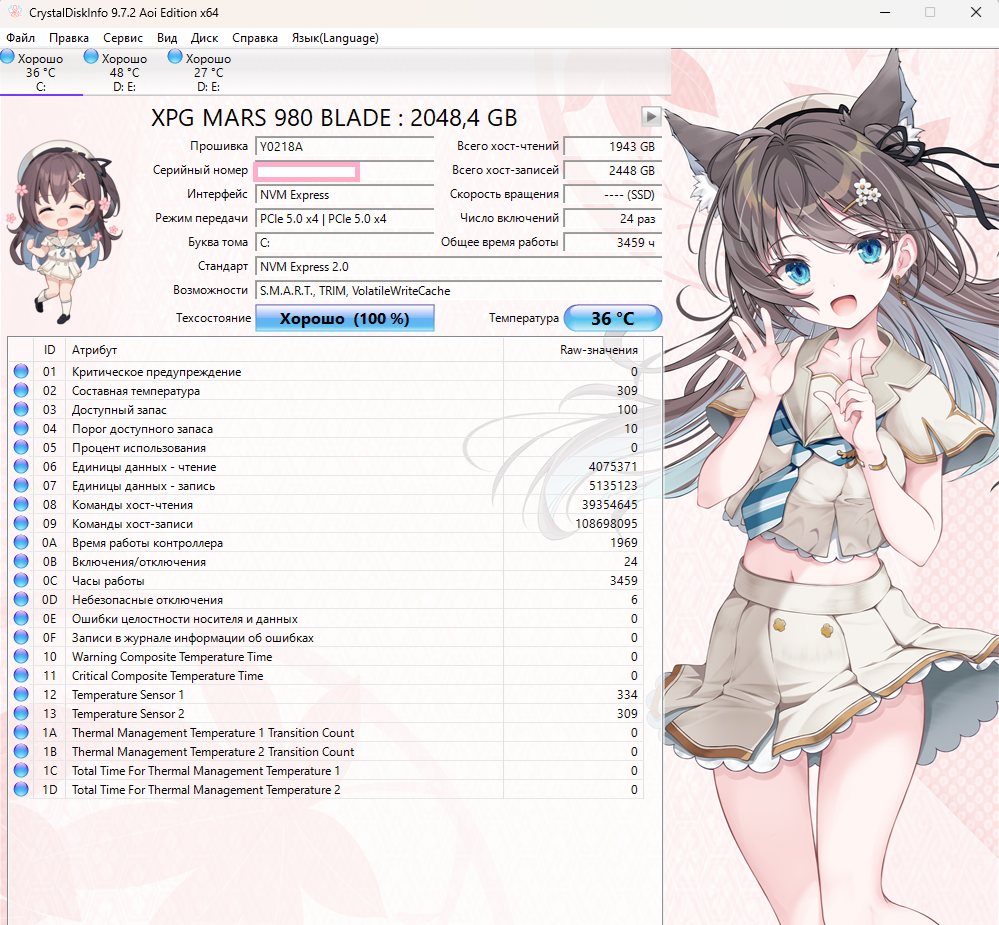Click the drive letter field C:
The width and height of the screenshot is (999, 925).
tap(345, 243)
